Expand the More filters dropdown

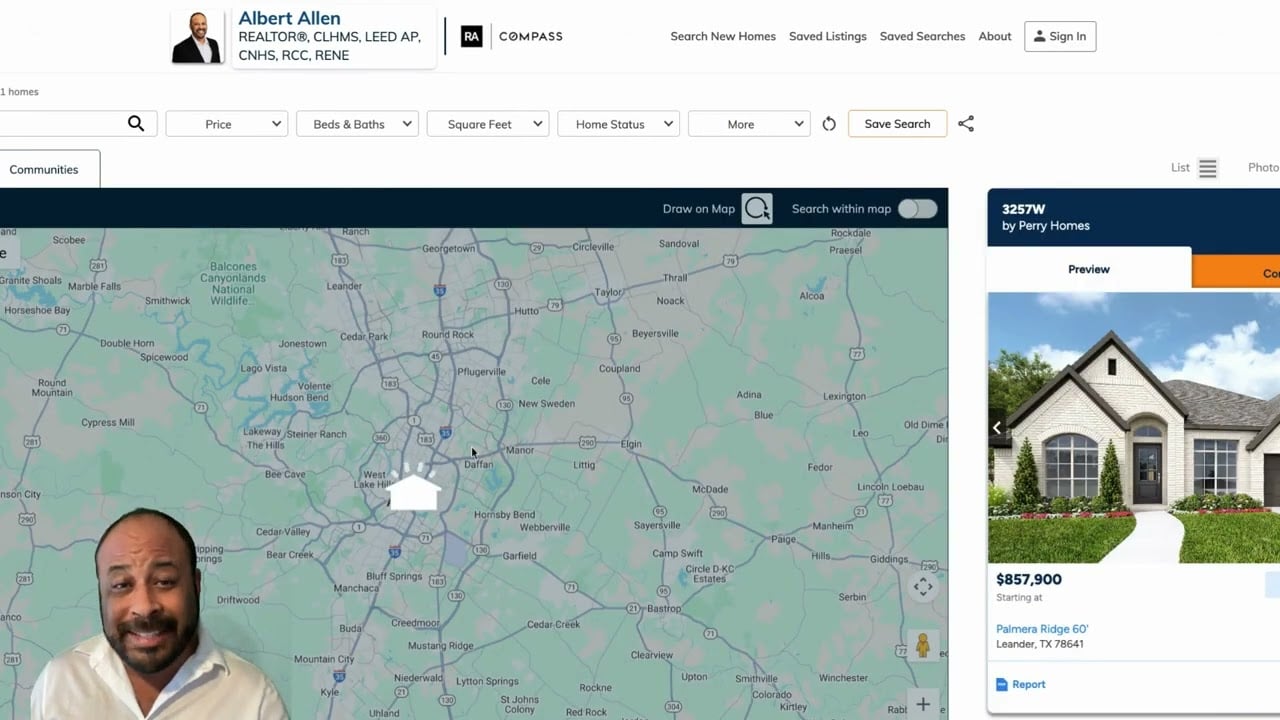[748, 124]
